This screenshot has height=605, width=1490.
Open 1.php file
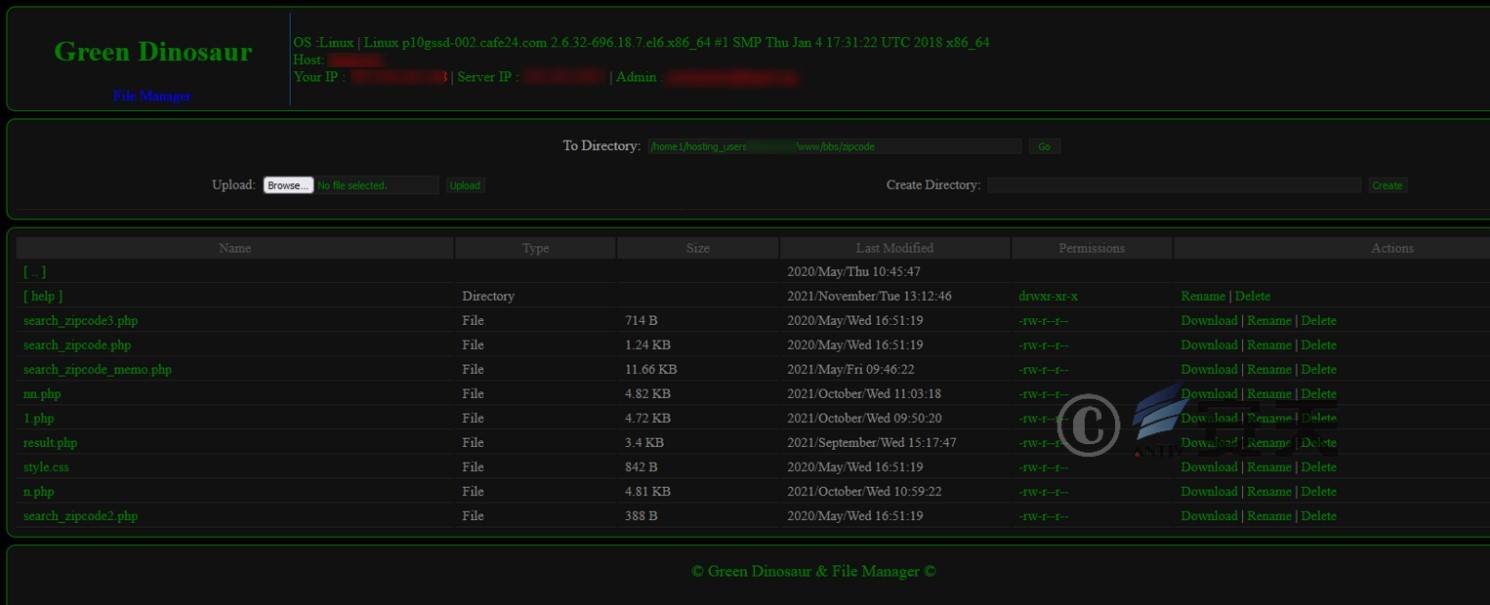click(x=38, y=418)
